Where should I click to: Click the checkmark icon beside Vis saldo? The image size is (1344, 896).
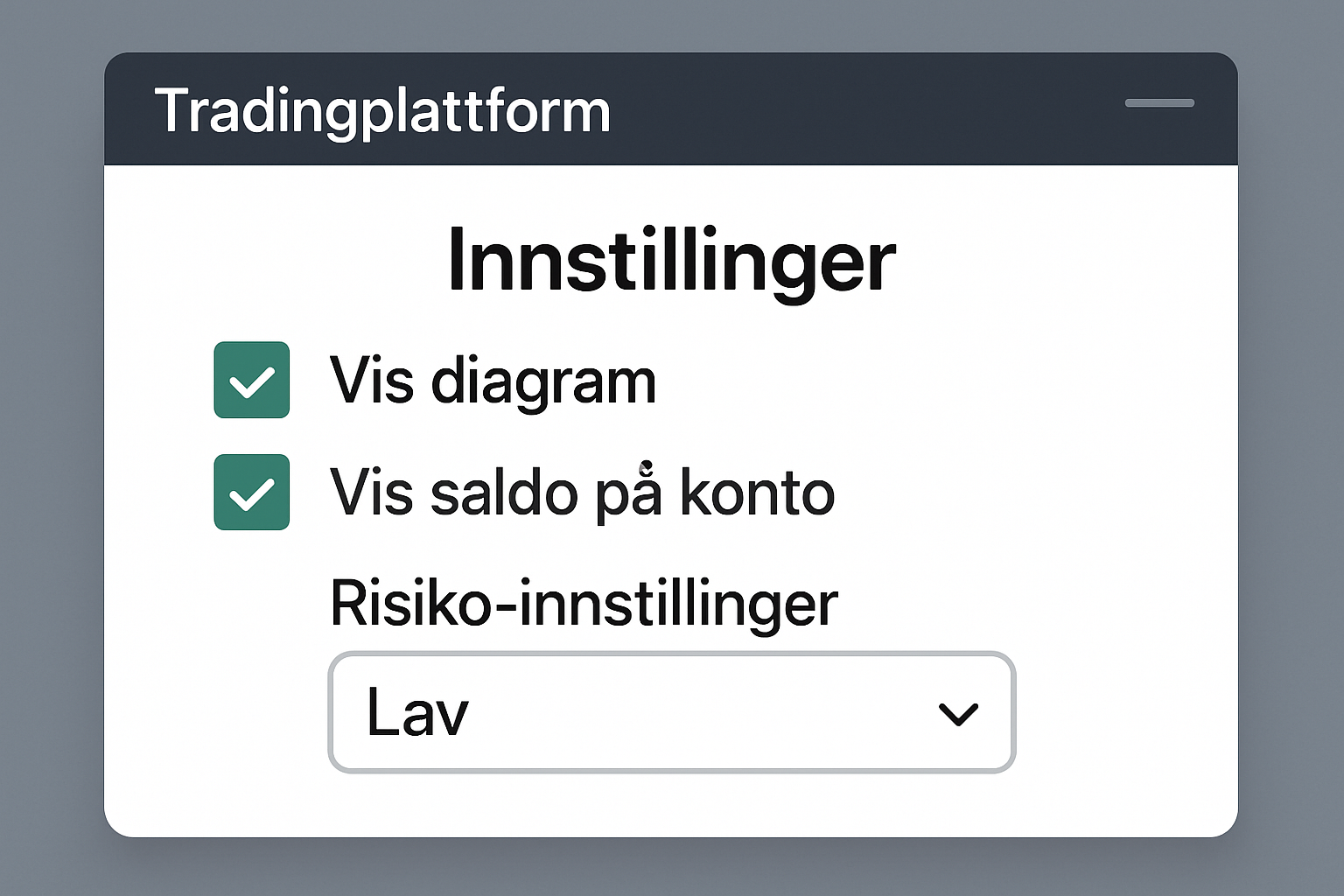point(252,494)
